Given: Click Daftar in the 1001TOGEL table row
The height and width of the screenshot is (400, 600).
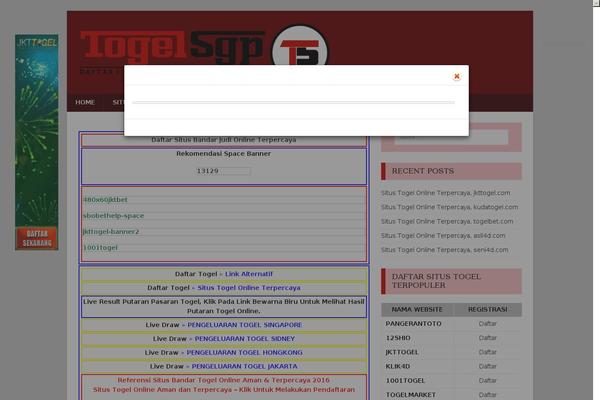Looking at the screenshot, I should 488,380.
